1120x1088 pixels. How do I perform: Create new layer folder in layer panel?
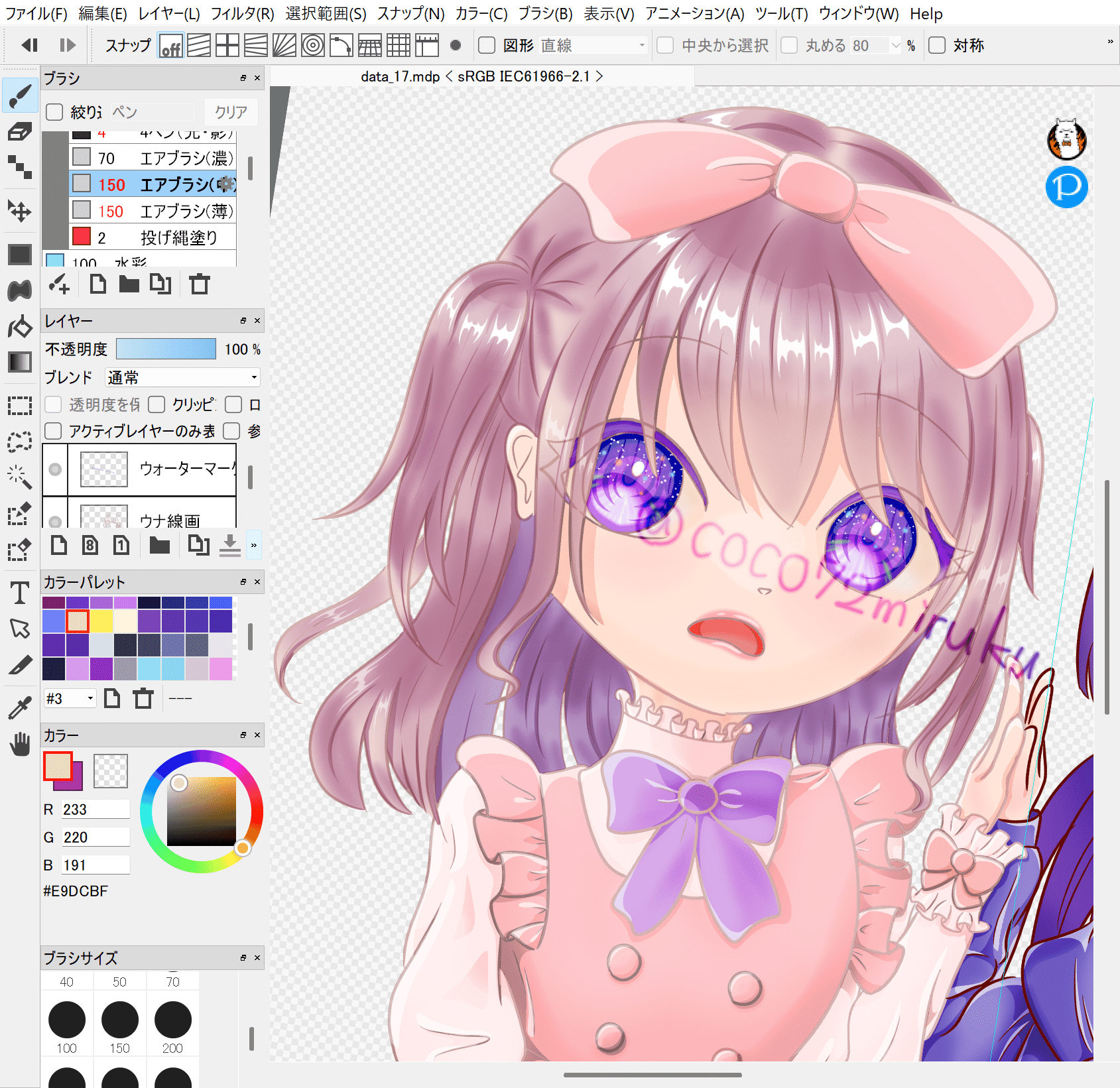pyautogui.click(x=160, y=546)
